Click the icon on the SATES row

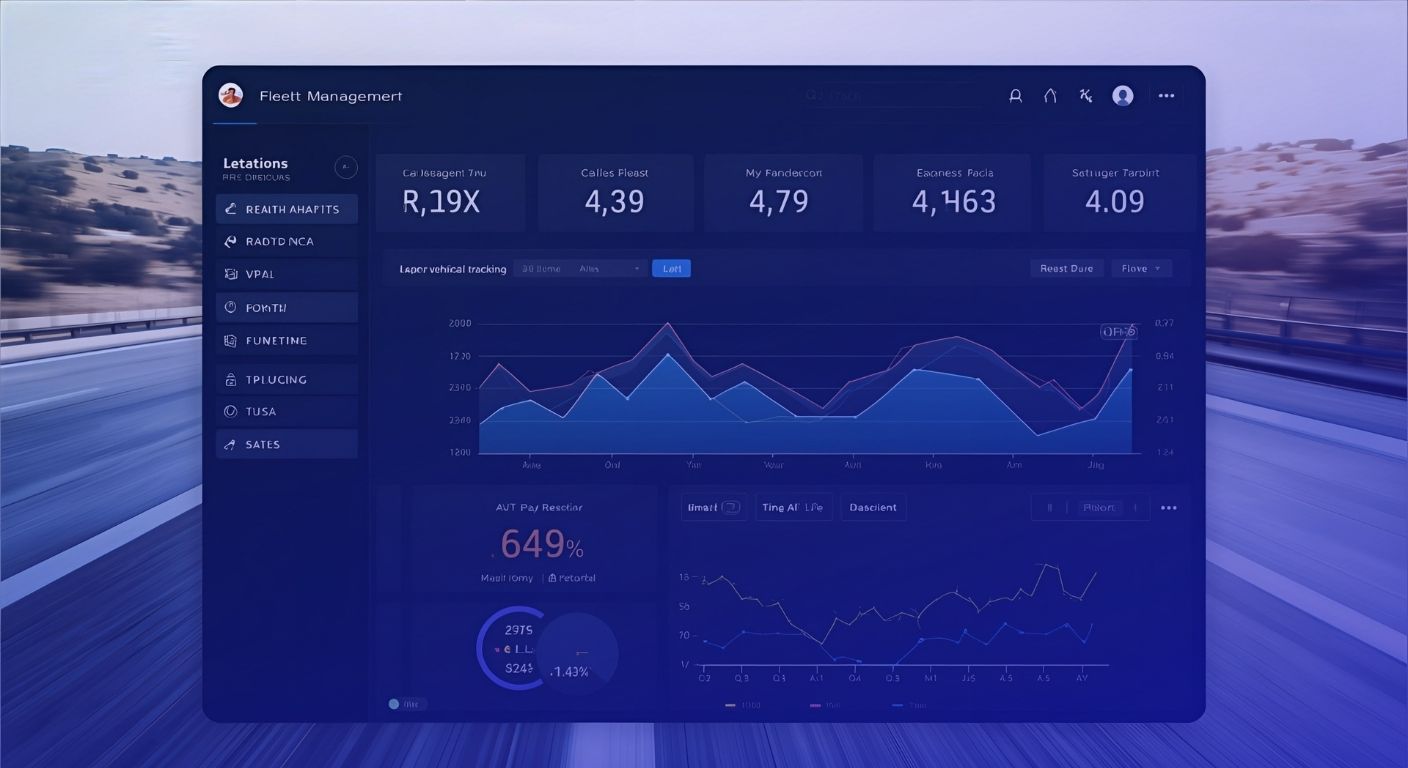231,444
